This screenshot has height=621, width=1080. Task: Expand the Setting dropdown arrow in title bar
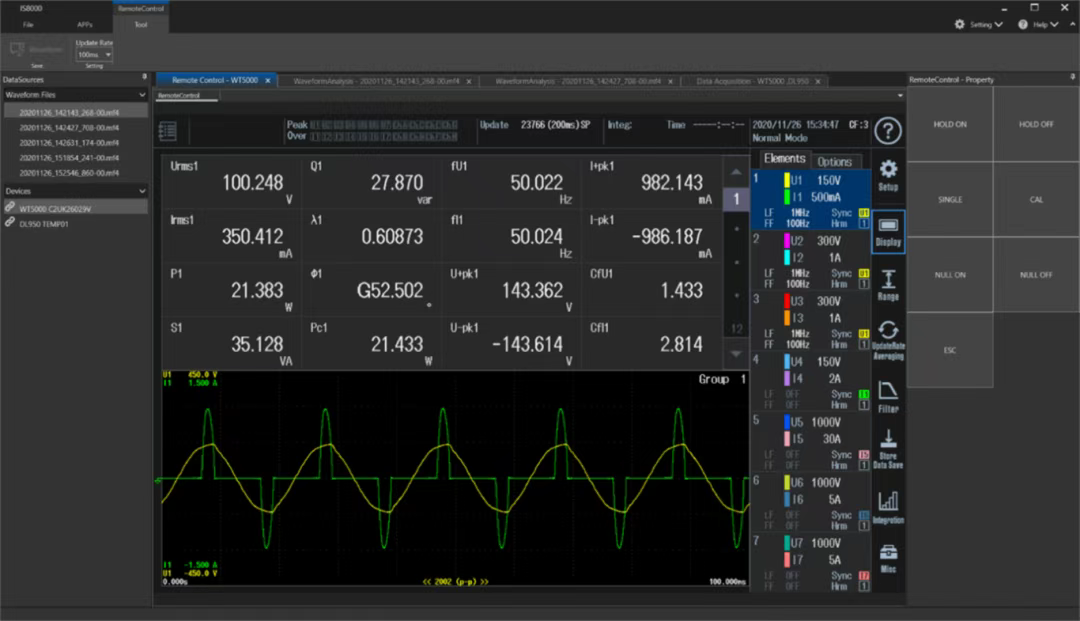click(999, 24)
